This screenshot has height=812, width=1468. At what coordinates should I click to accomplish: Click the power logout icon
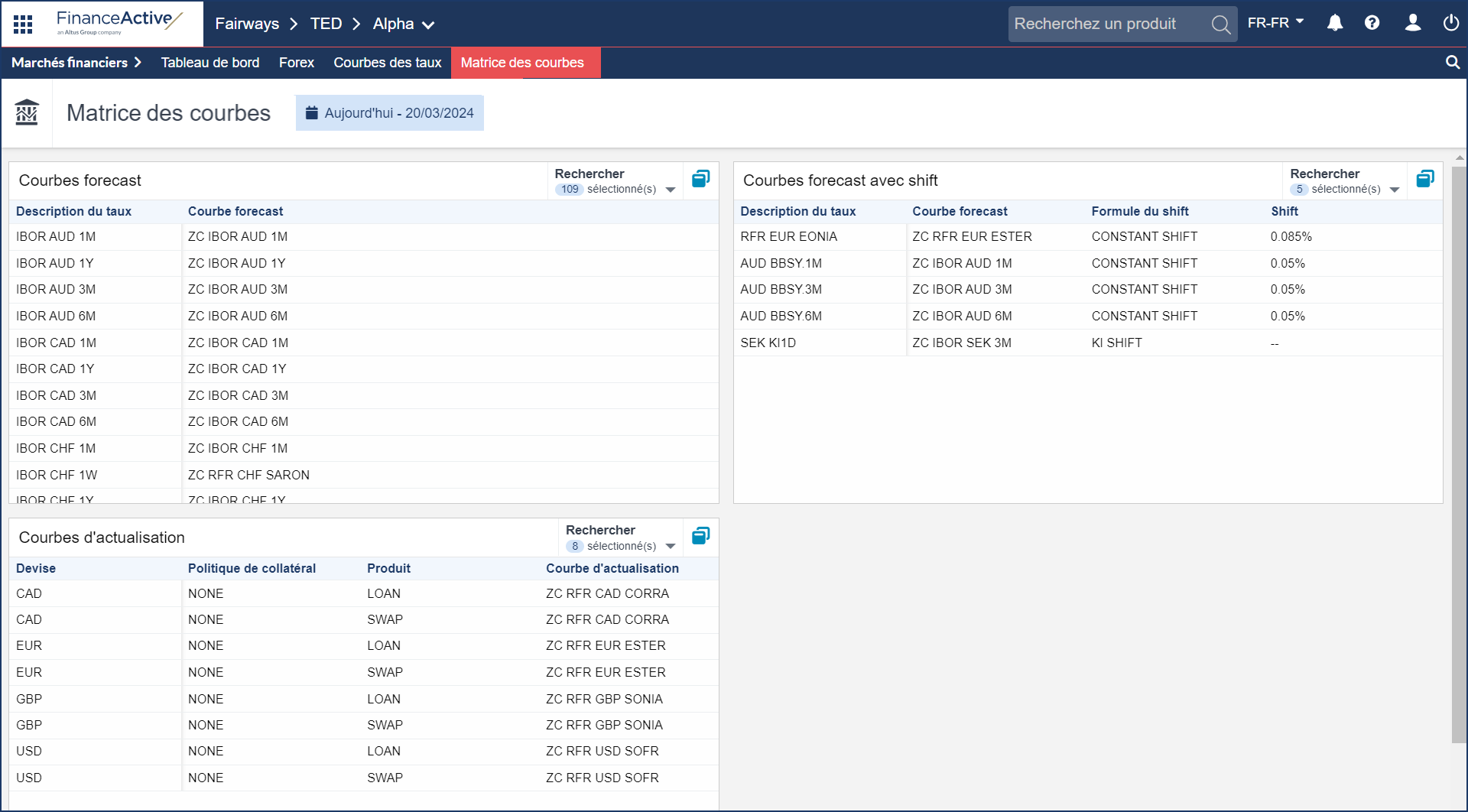1450,23
